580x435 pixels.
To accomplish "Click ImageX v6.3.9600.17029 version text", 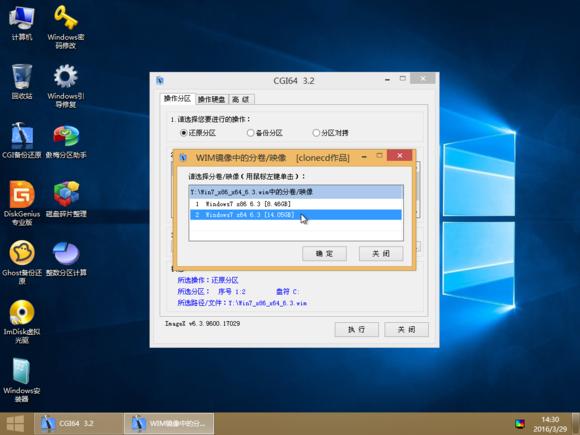I will tap(202, 323).
